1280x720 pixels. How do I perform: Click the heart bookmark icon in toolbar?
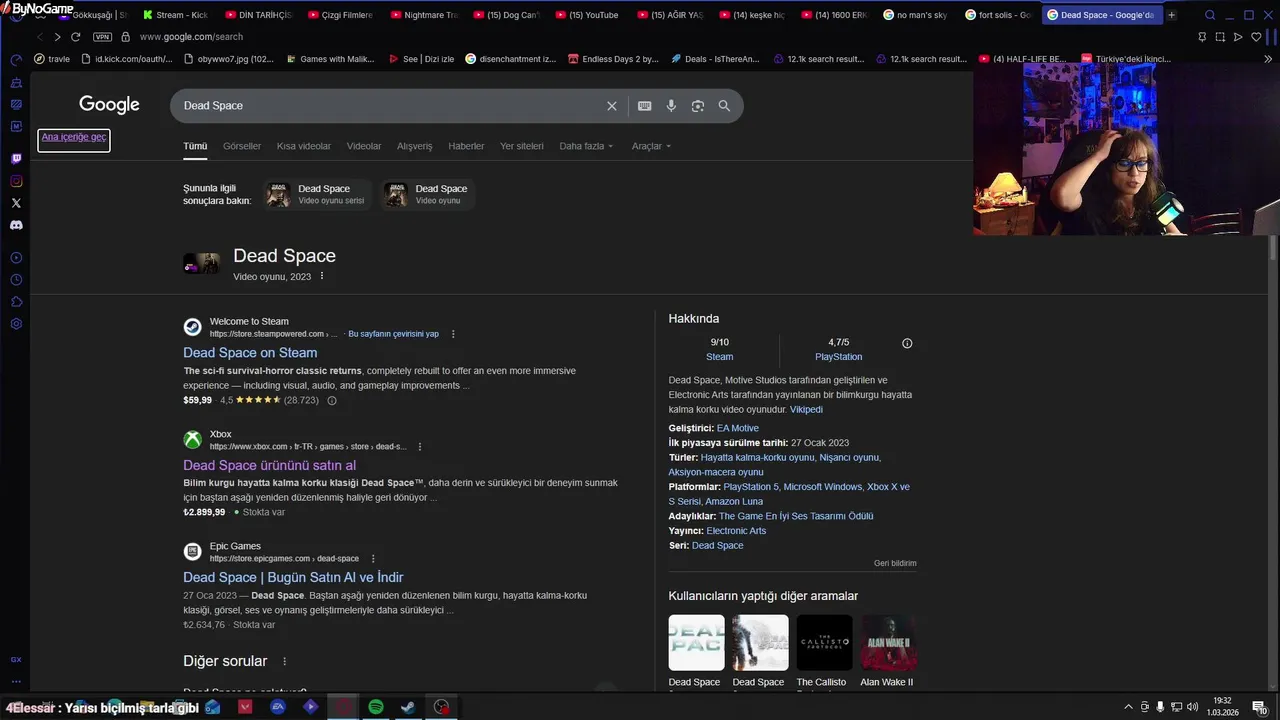coord(1256,37)
